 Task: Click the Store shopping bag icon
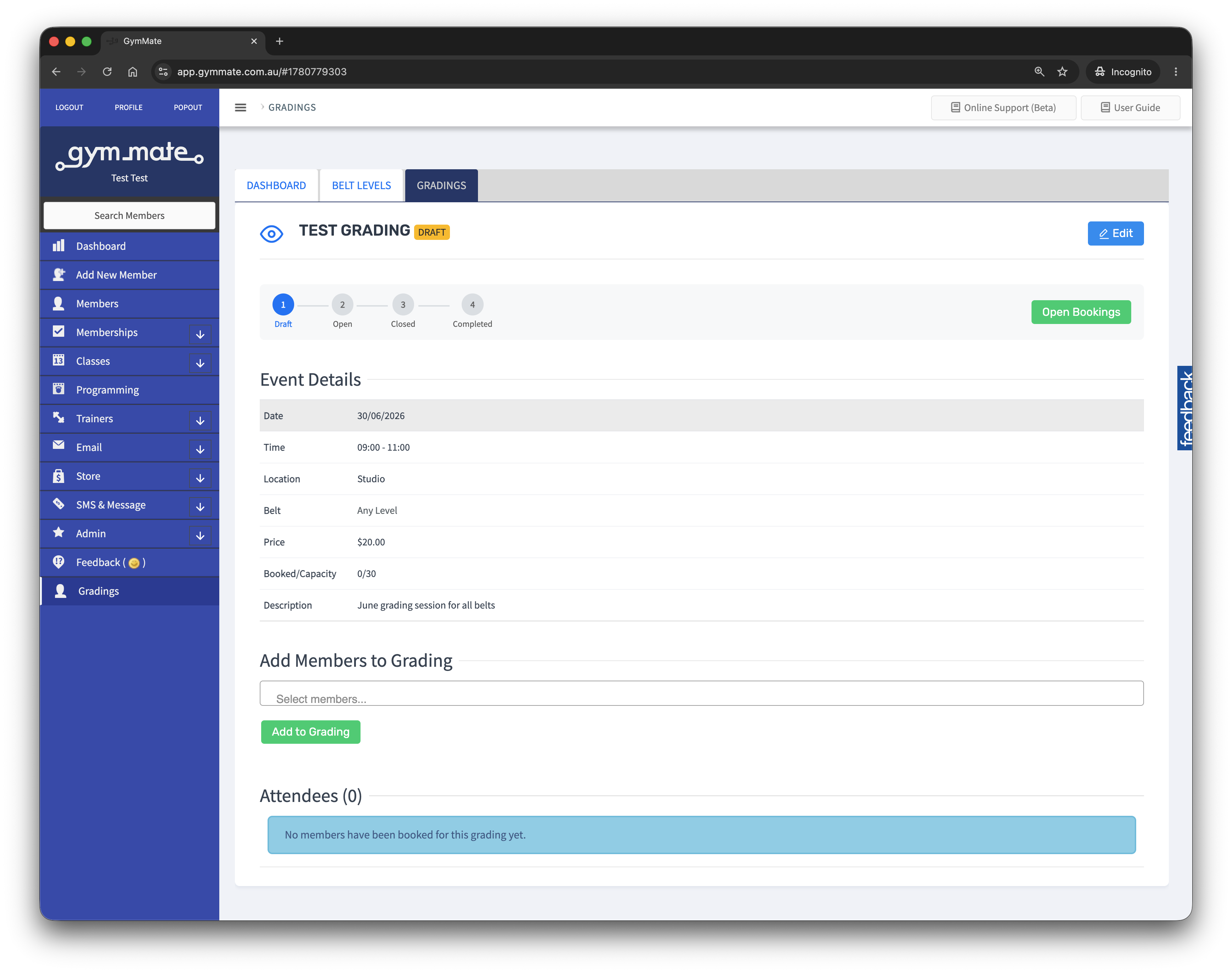coord(59,475)
